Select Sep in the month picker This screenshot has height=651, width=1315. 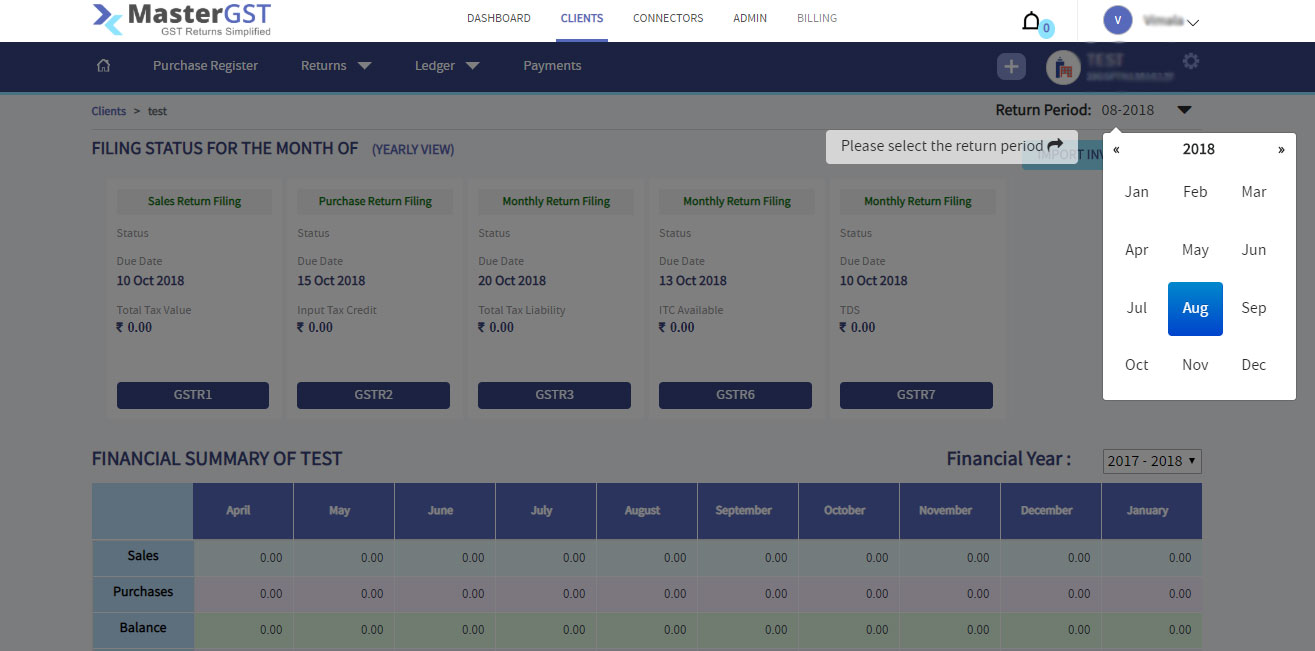click(x=1253, y=308)
